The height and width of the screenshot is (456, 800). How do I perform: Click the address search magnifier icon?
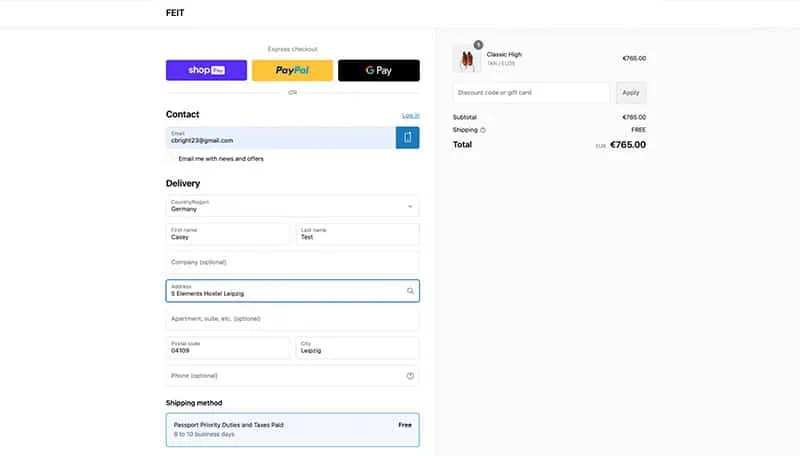[x=410, y=291]
